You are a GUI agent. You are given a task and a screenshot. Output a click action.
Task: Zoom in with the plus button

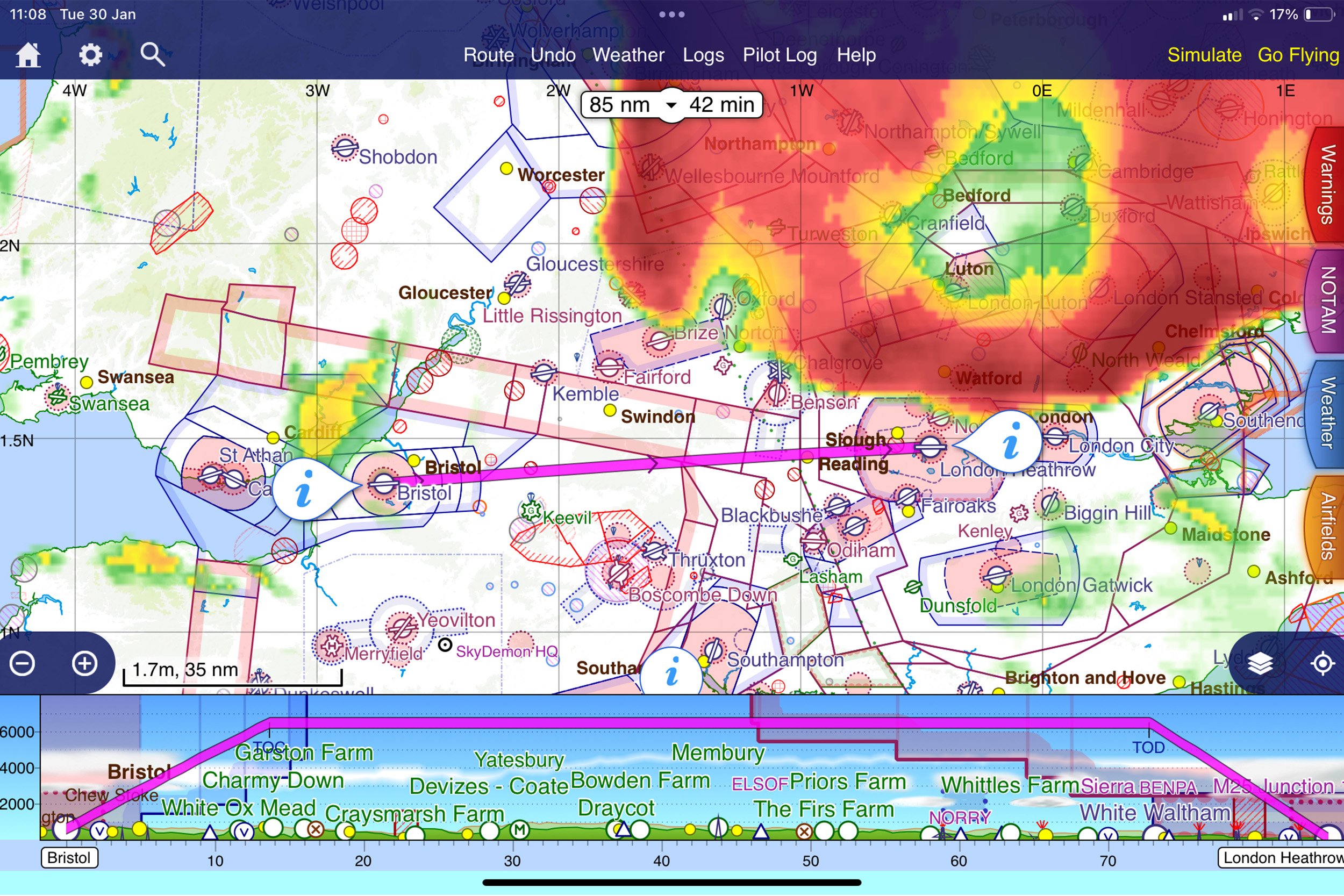tap(84, 663)
